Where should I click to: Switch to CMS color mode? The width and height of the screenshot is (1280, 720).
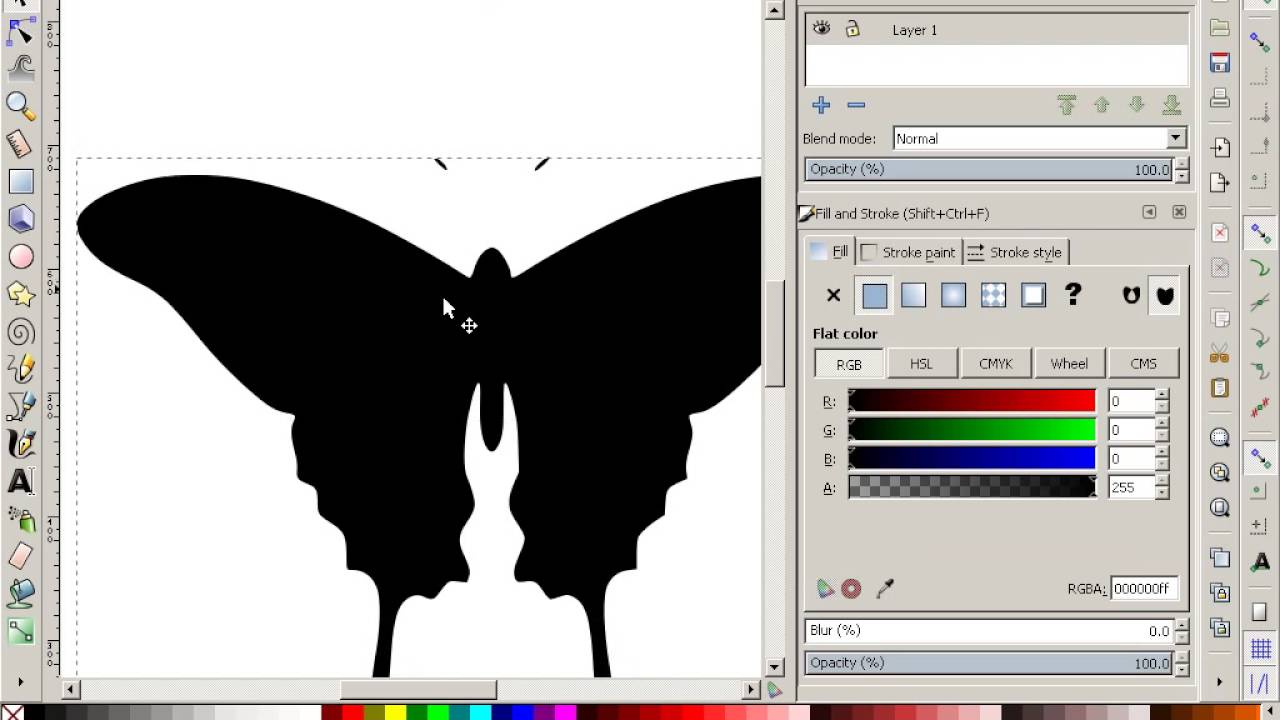1143,364
